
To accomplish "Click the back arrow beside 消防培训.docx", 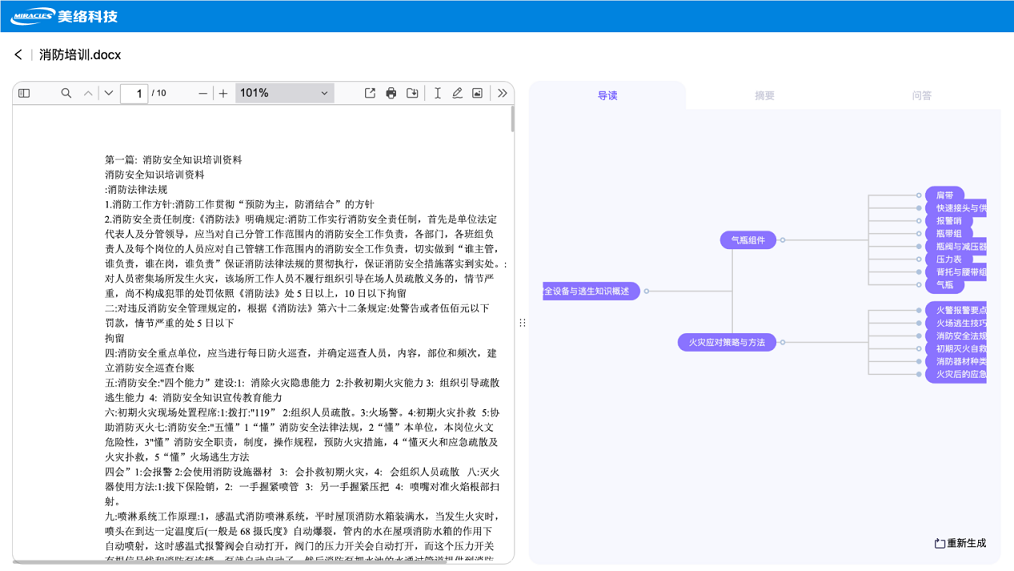I will pyautogui.click(x=18, y=55).
